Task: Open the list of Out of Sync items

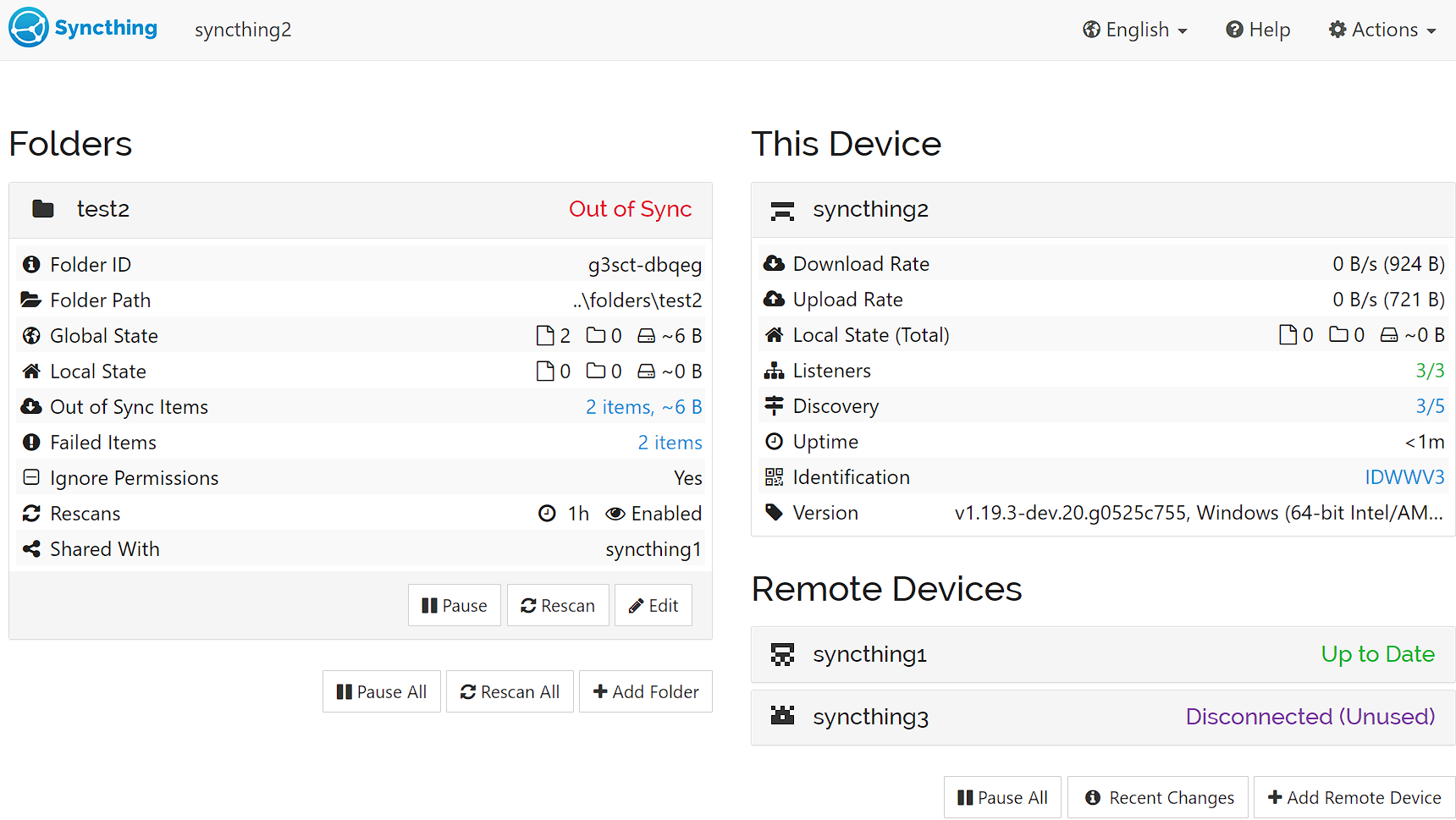Action: [x=644, y=406]
